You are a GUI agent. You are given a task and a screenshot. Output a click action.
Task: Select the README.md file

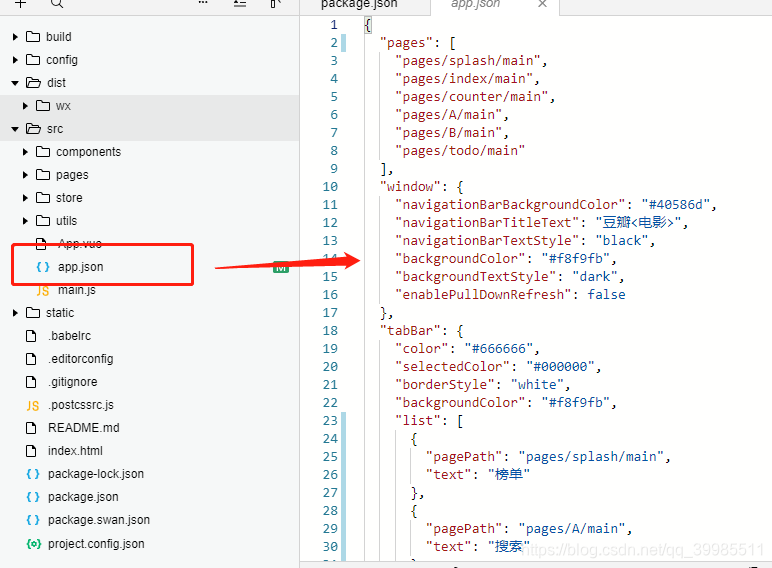click(x=84, y=428)
